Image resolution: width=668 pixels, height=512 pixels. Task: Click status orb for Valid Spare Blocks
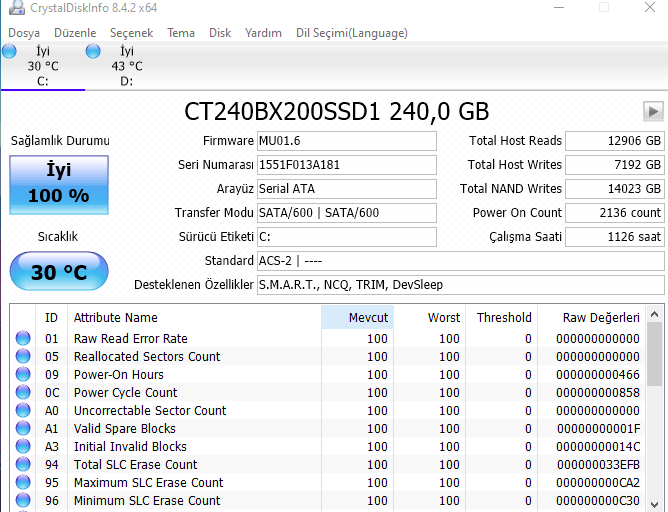click(x=23, y=428)
